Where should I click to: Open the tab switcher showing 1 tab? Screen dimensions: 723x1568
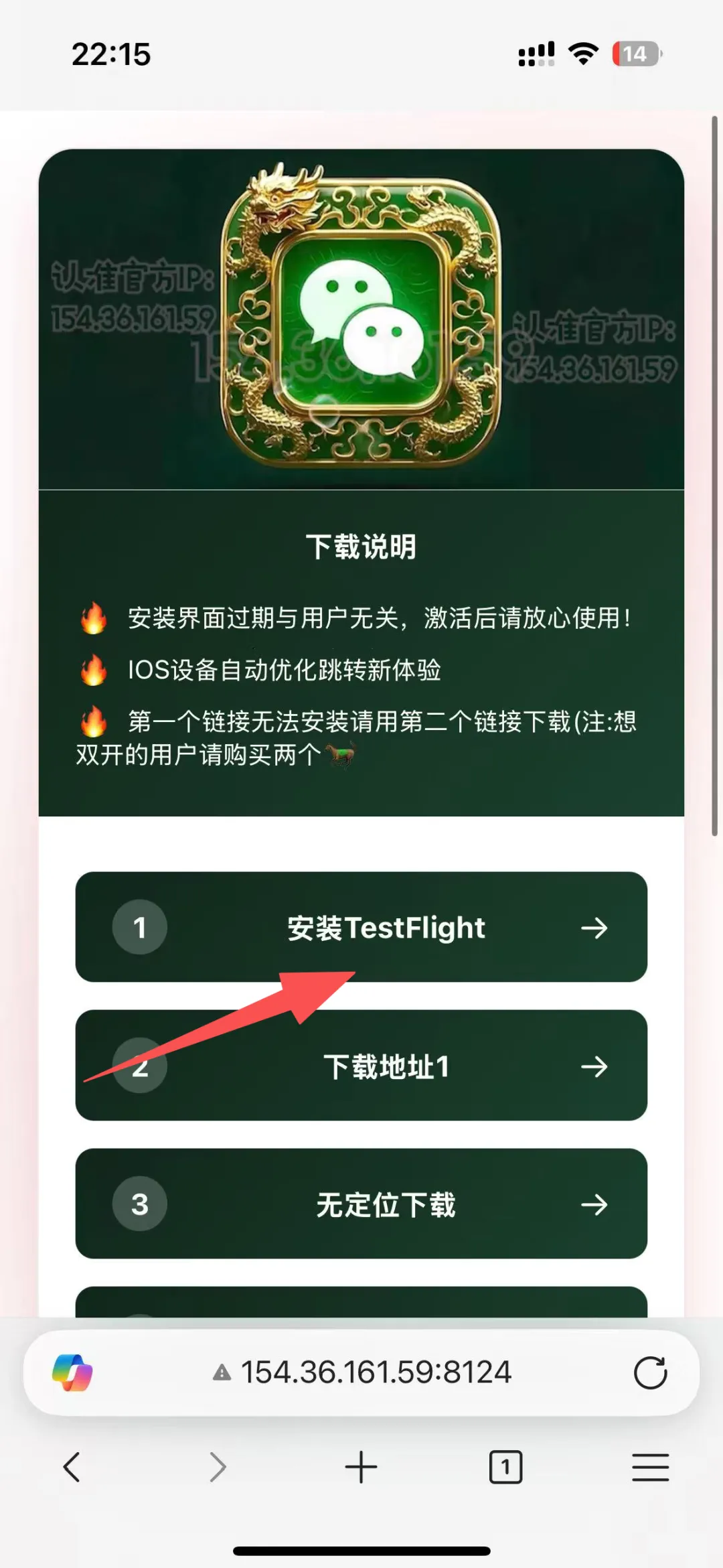click(505, 1467)
